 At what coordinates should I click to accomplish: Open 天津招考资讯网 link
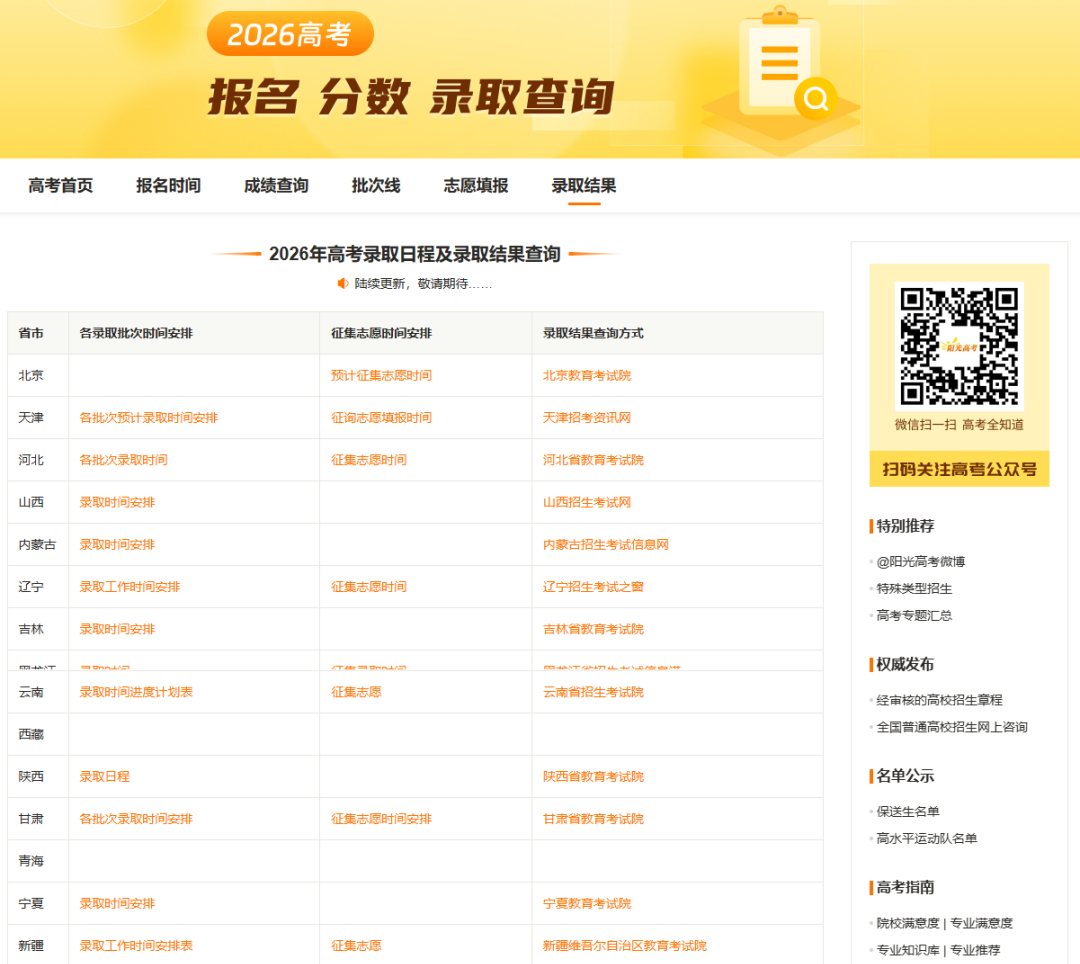pyautogui.click(x=587, y=417)
